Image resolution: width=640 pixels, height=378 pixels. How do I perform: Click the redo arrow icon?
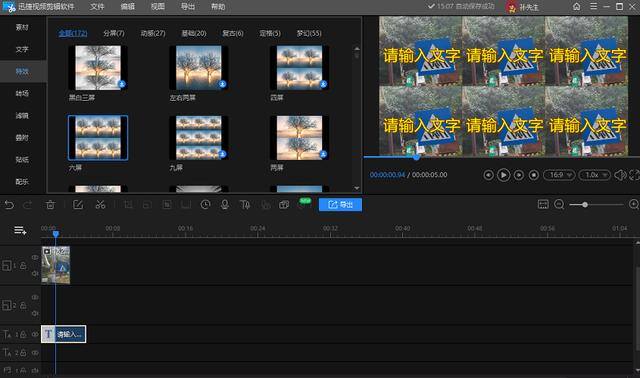[28, 205]
